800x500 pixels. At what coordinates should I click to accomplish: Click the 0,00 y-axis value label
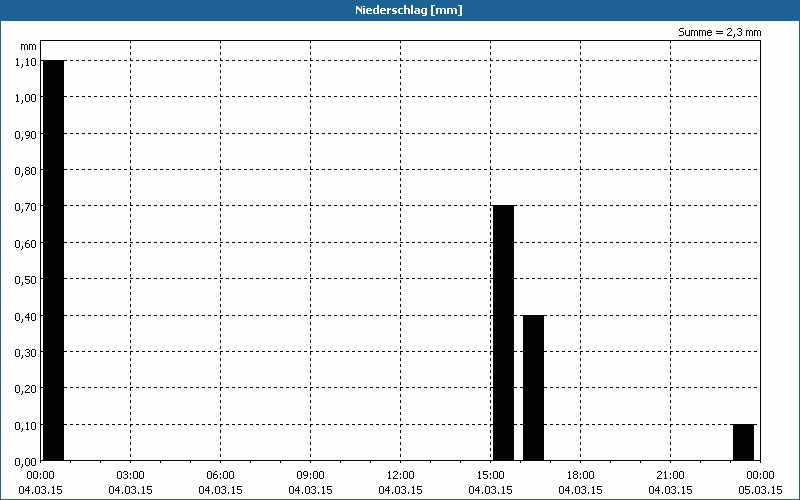pos(26,462)
